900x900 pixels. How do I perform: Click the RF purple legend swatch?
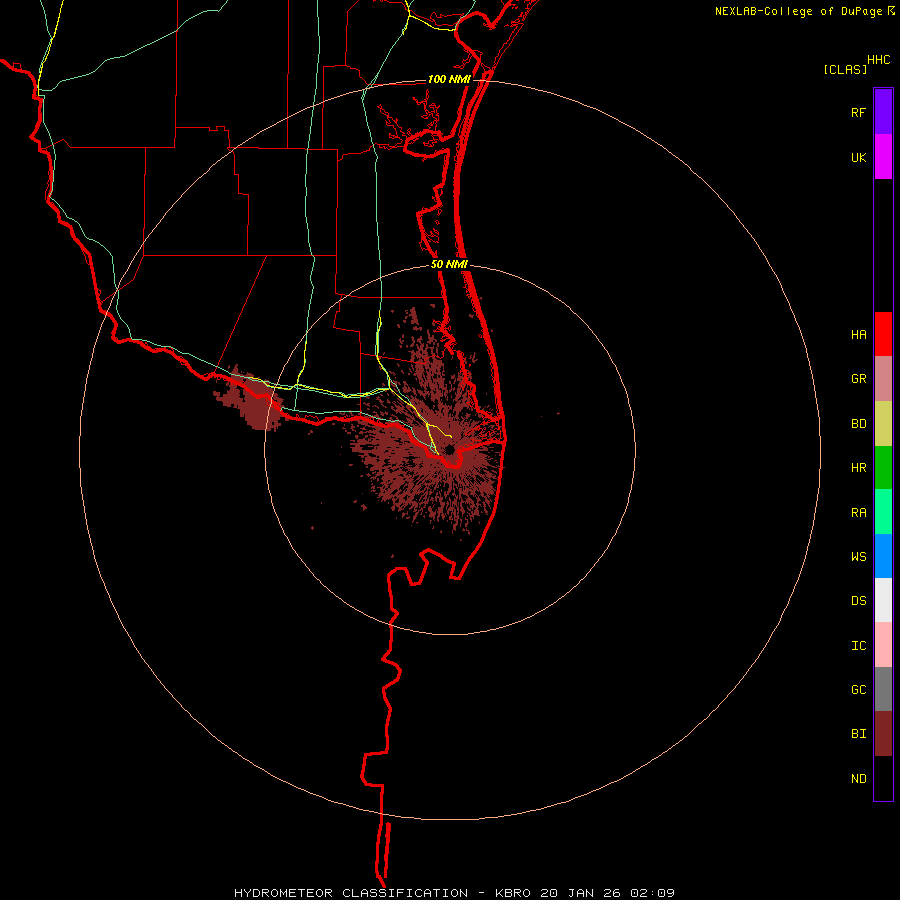[883, 112]
